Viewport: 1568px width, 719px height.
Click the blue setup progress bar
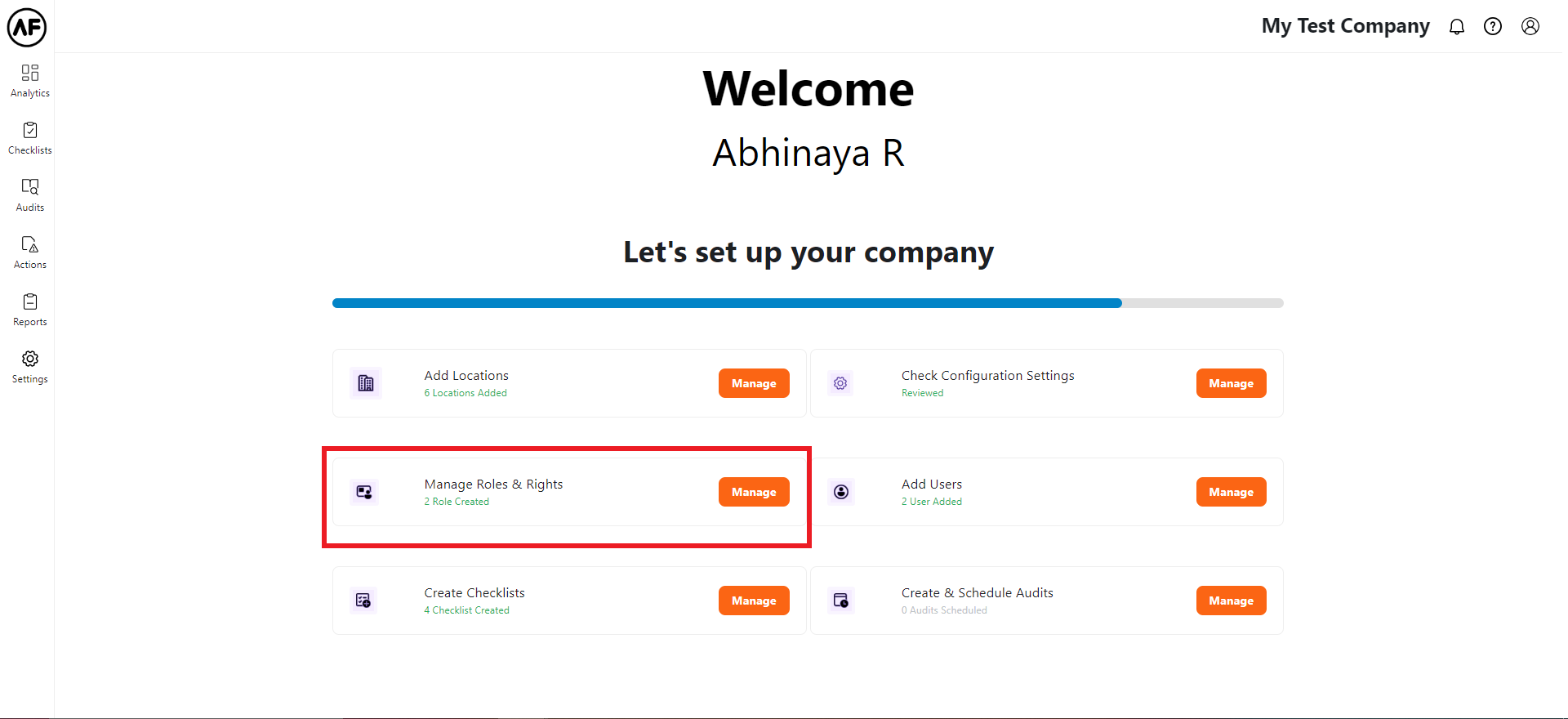727,303
